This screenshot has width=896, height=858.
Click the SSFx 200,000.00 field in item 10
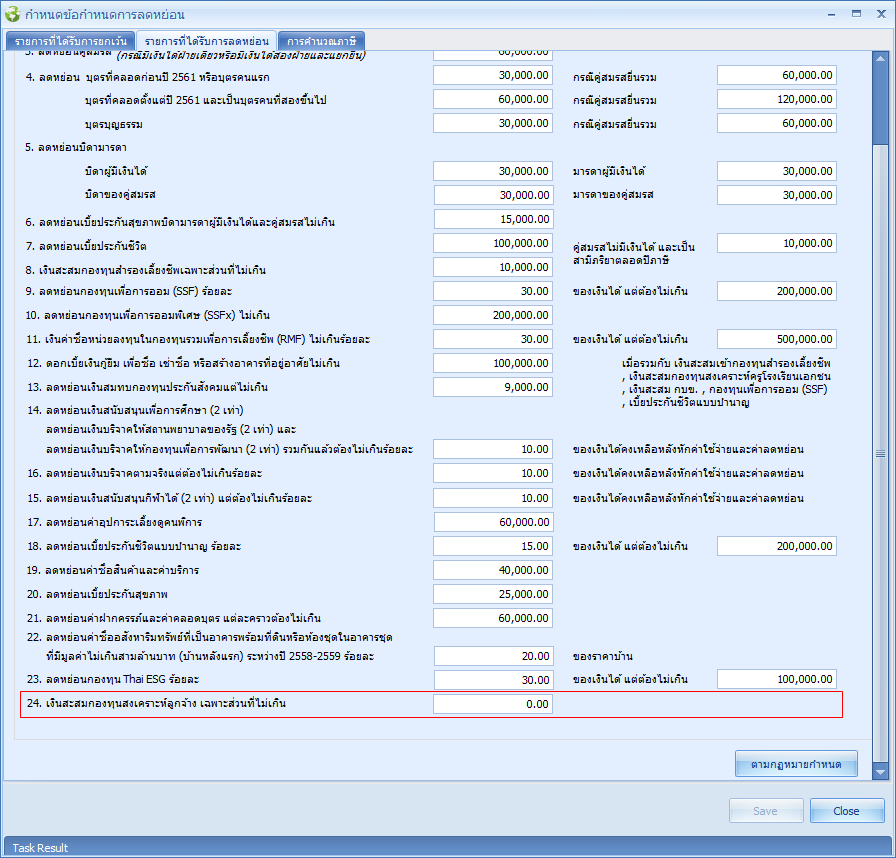[x=493, y=315]
